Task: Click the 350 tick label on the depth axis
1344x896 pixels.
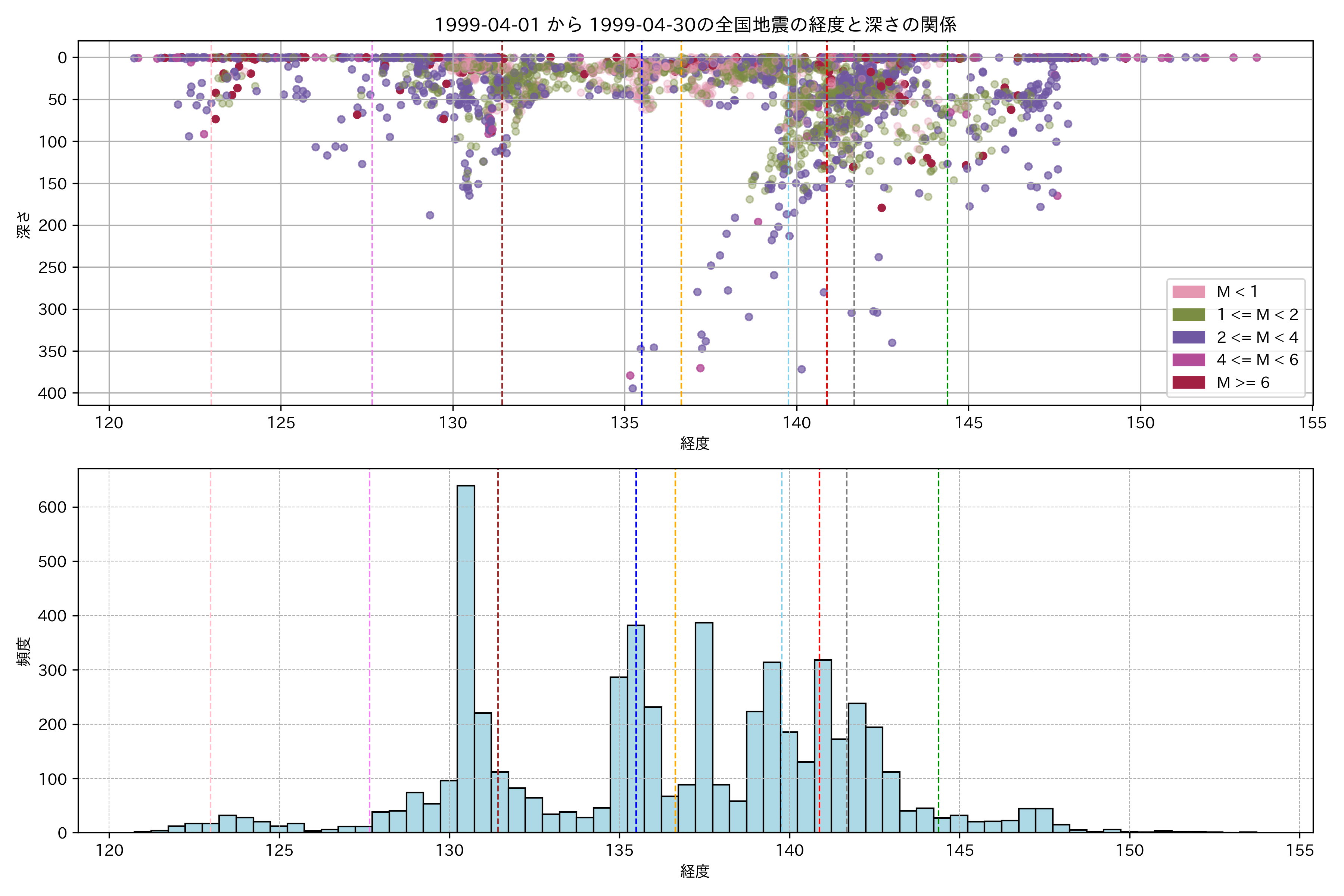Action: [52, 351]
